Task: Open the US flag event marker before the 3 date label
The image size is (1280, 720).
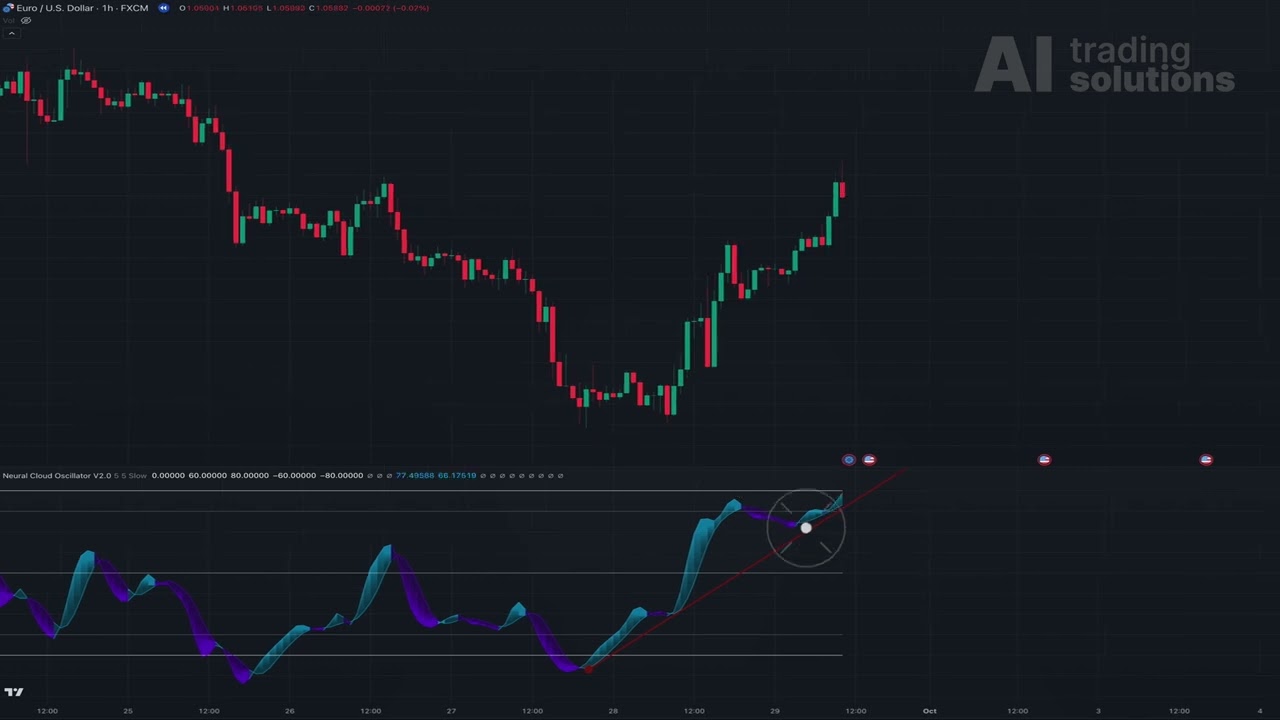Action: (1044, 460)
